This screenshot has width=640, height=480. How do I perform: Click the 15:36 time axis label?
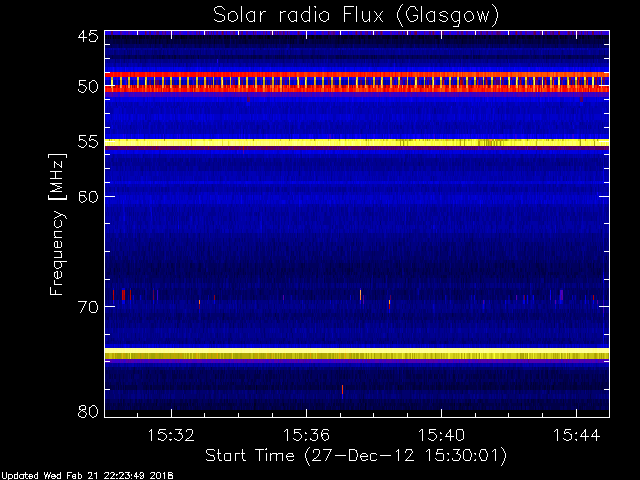coord(306,435)
